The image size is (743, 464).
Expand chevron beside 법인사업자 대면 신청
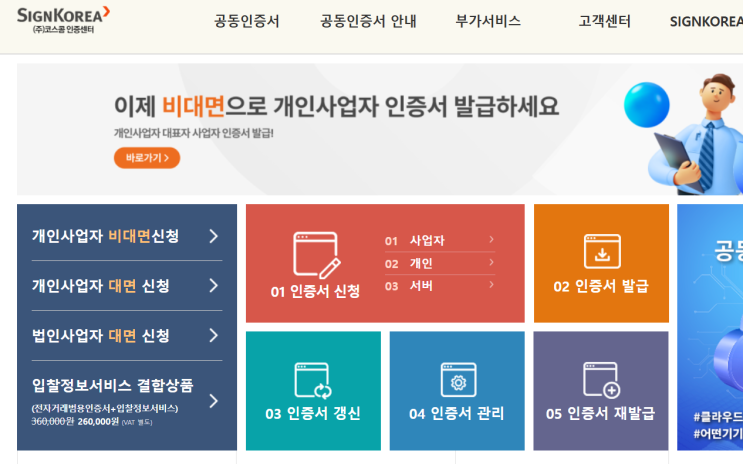click(214, 336)
